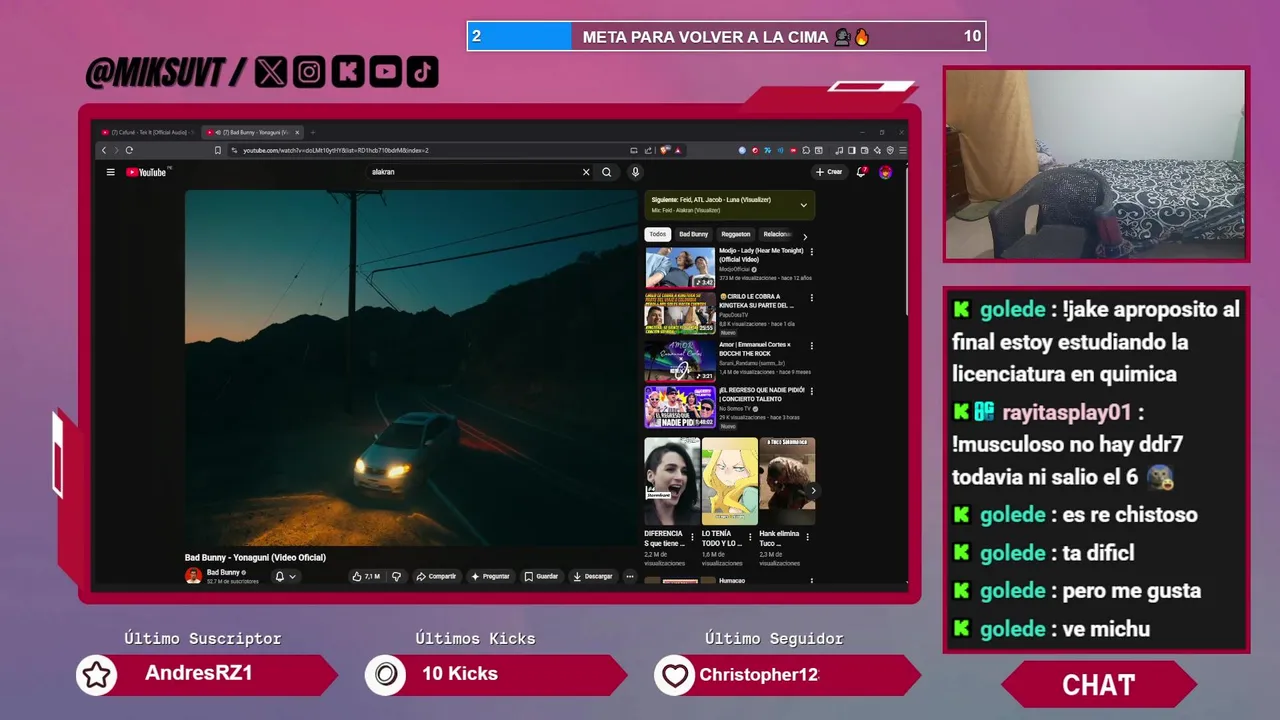Click the heart icon beside Christopher12
The image size is (1280, 720).
675,676
